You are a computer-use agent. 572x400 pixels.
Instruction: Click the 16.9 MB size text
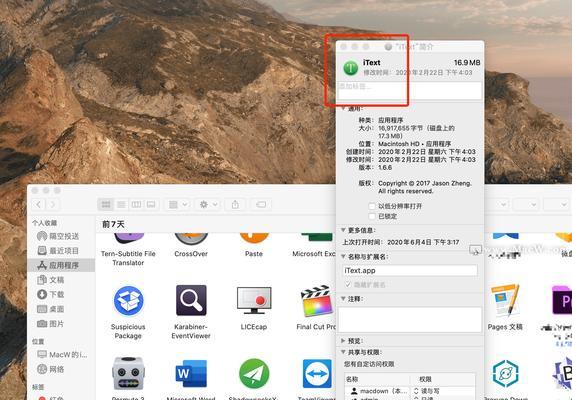(467, 63)
